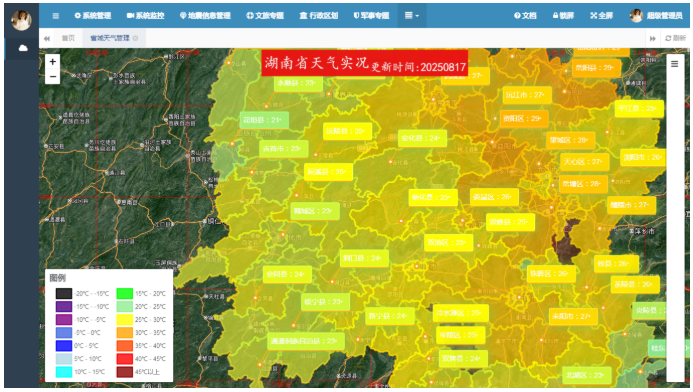The height and width of the screenshot is (392, 693).
Task: Click the 图例 legend heading
Action: click(x=58, y=278)
